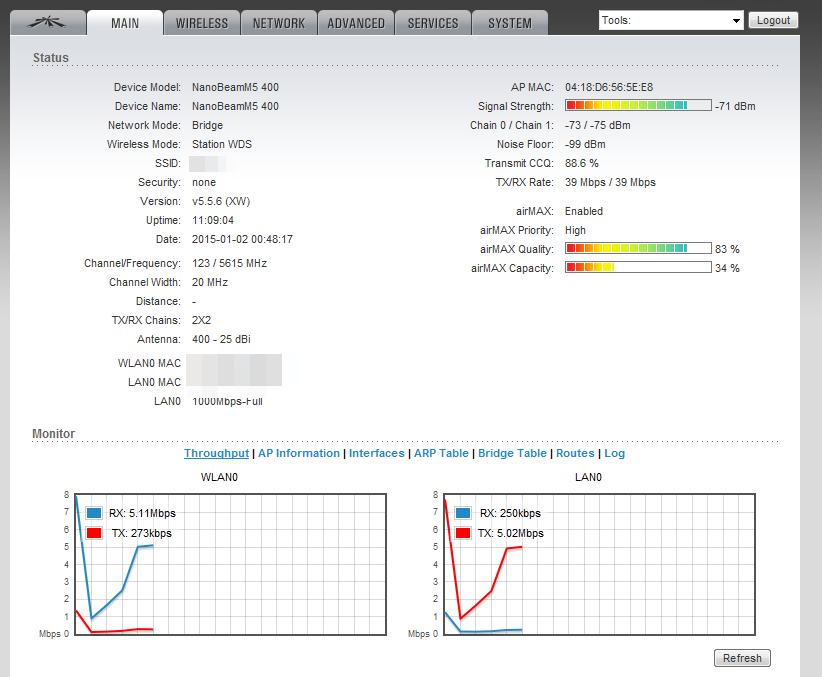The image size is (822, 677).
Task: Click the Device Model value NanoBeamM5 400
Action: [x=235, y=87]
